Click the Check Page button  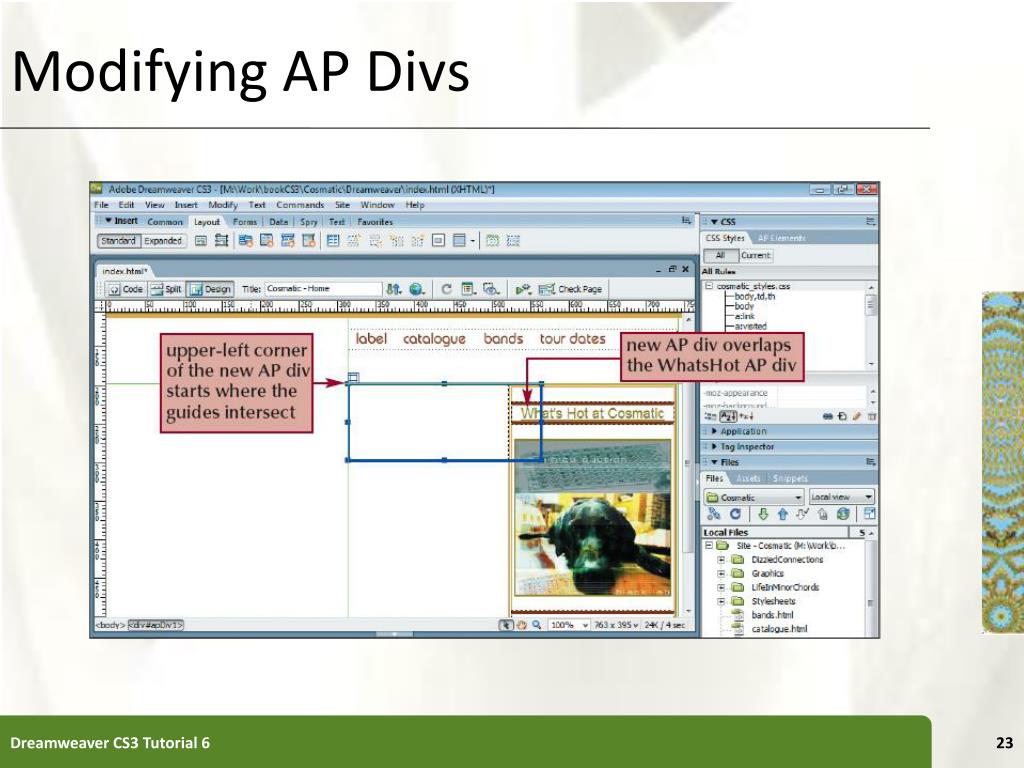coord(569,289)
